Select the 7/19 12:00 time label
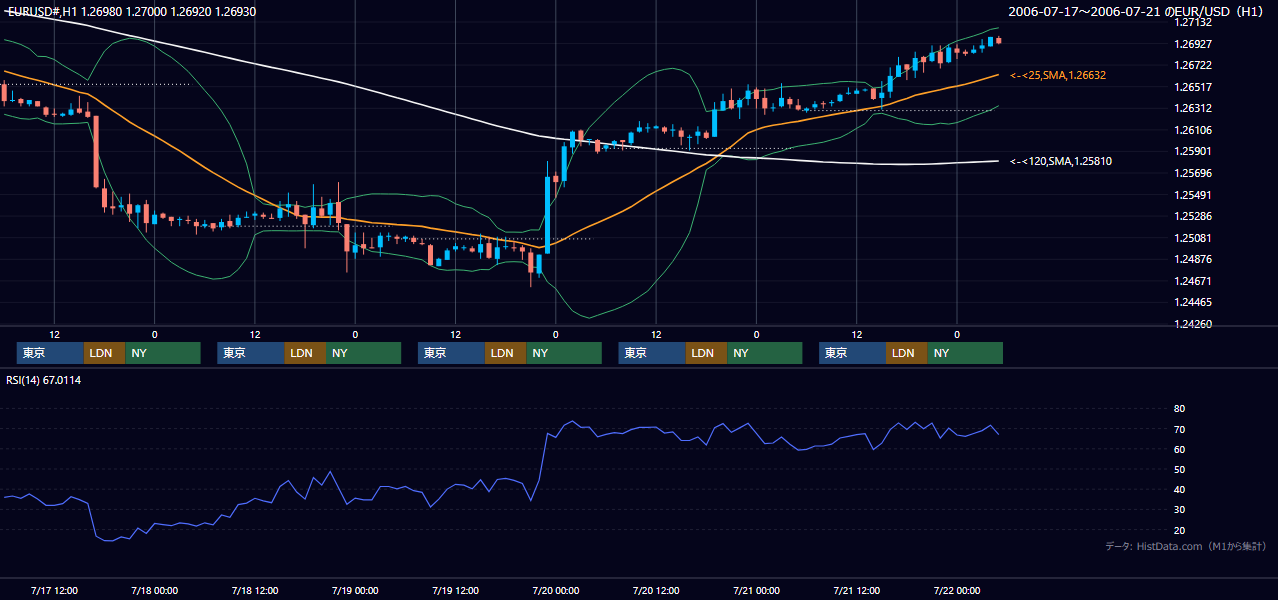 [455, 590]
